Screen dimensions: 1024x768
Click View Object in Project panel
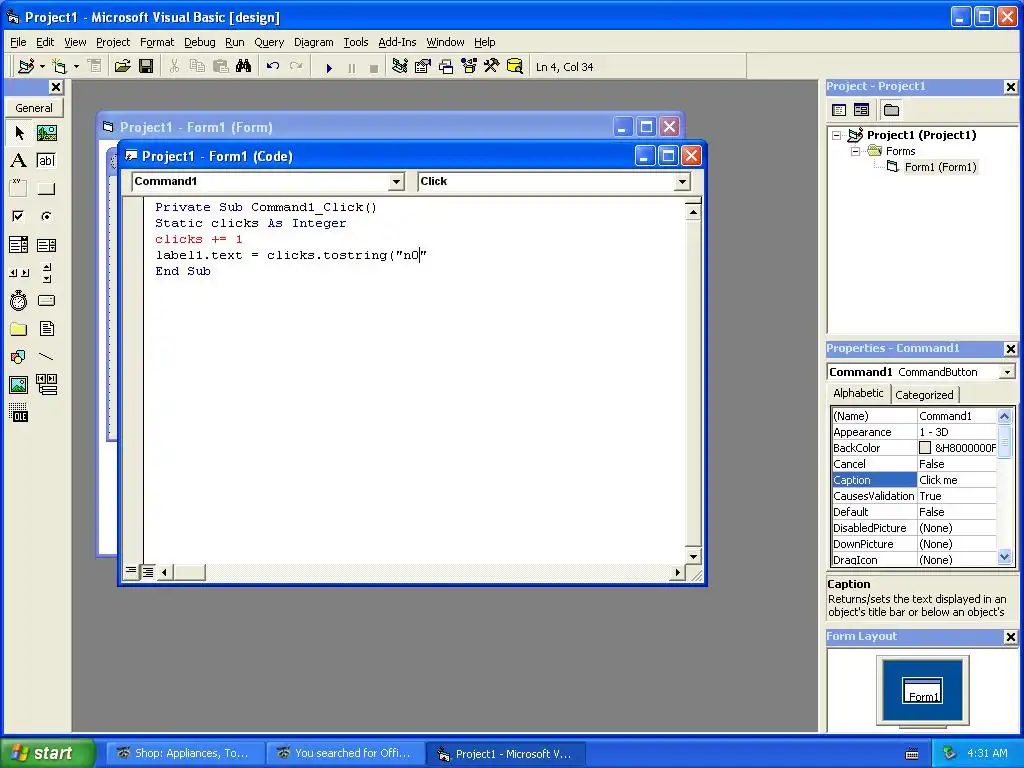click(x=861, y=110)
